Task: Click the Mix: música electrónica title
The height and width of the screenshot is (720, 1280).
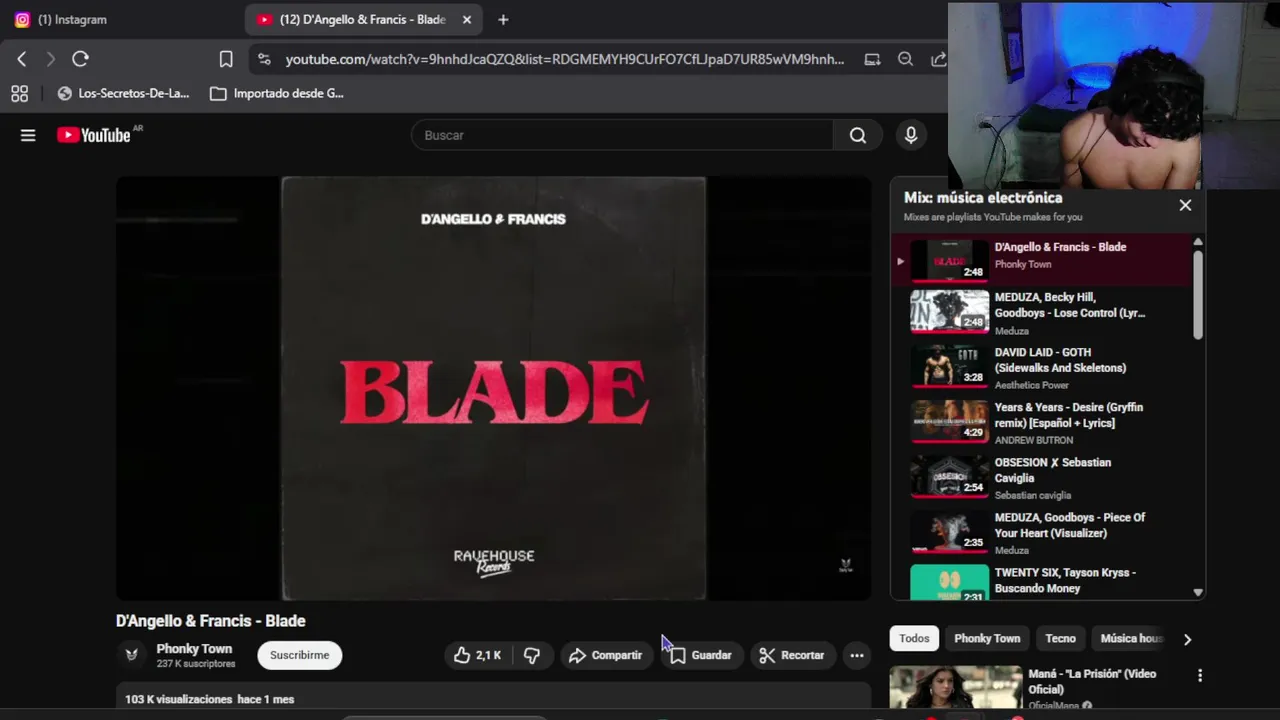Action: [x=983, y=198]
